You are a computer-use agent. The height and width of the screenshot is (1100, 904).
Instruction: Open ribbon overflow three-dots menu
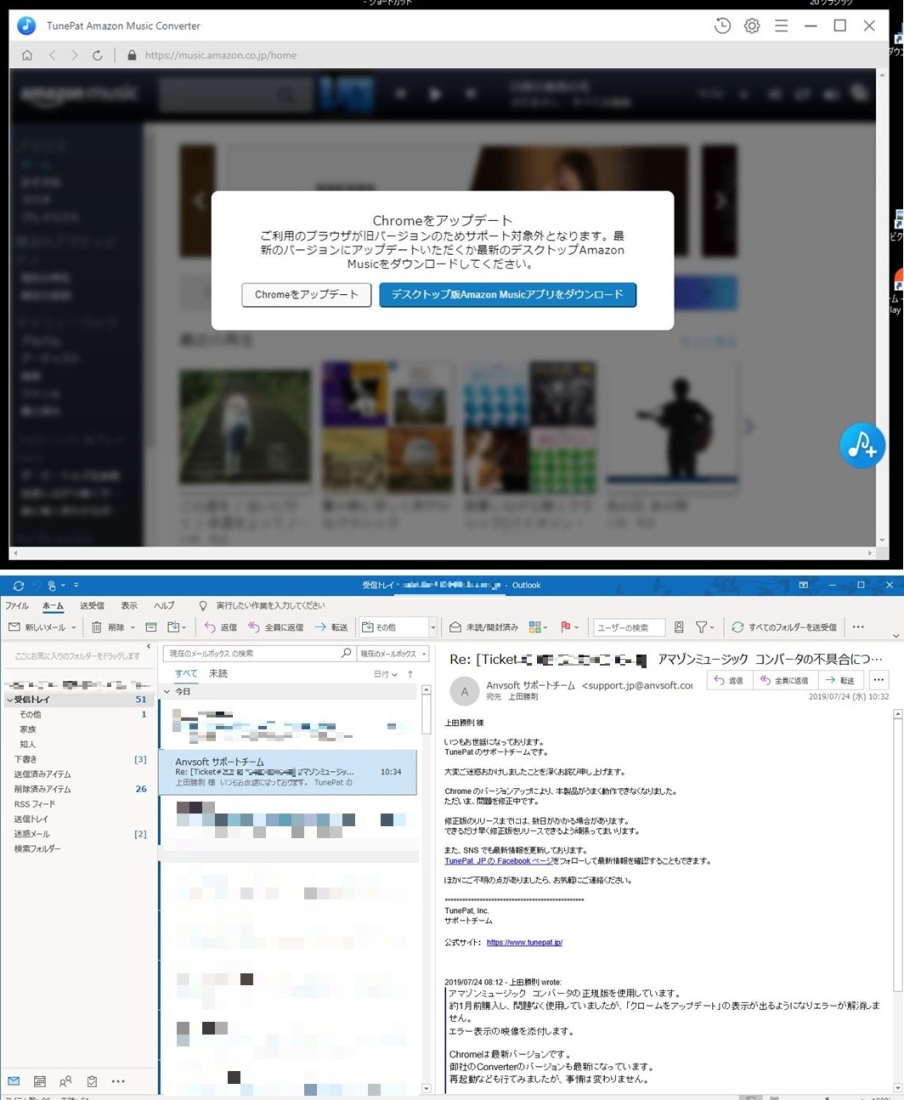[x=858, y=627]
